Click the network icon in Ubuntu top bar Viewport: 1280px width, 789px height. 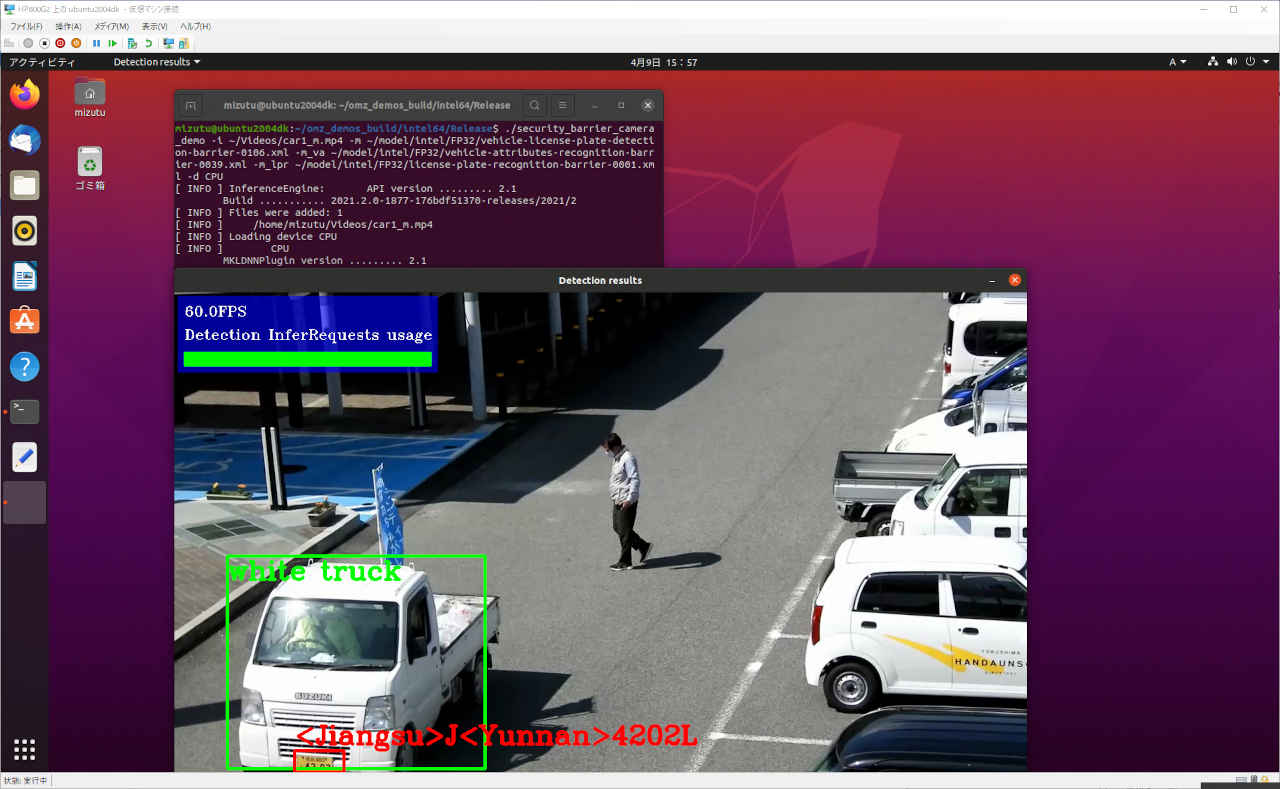click(x=1213, y=62)
